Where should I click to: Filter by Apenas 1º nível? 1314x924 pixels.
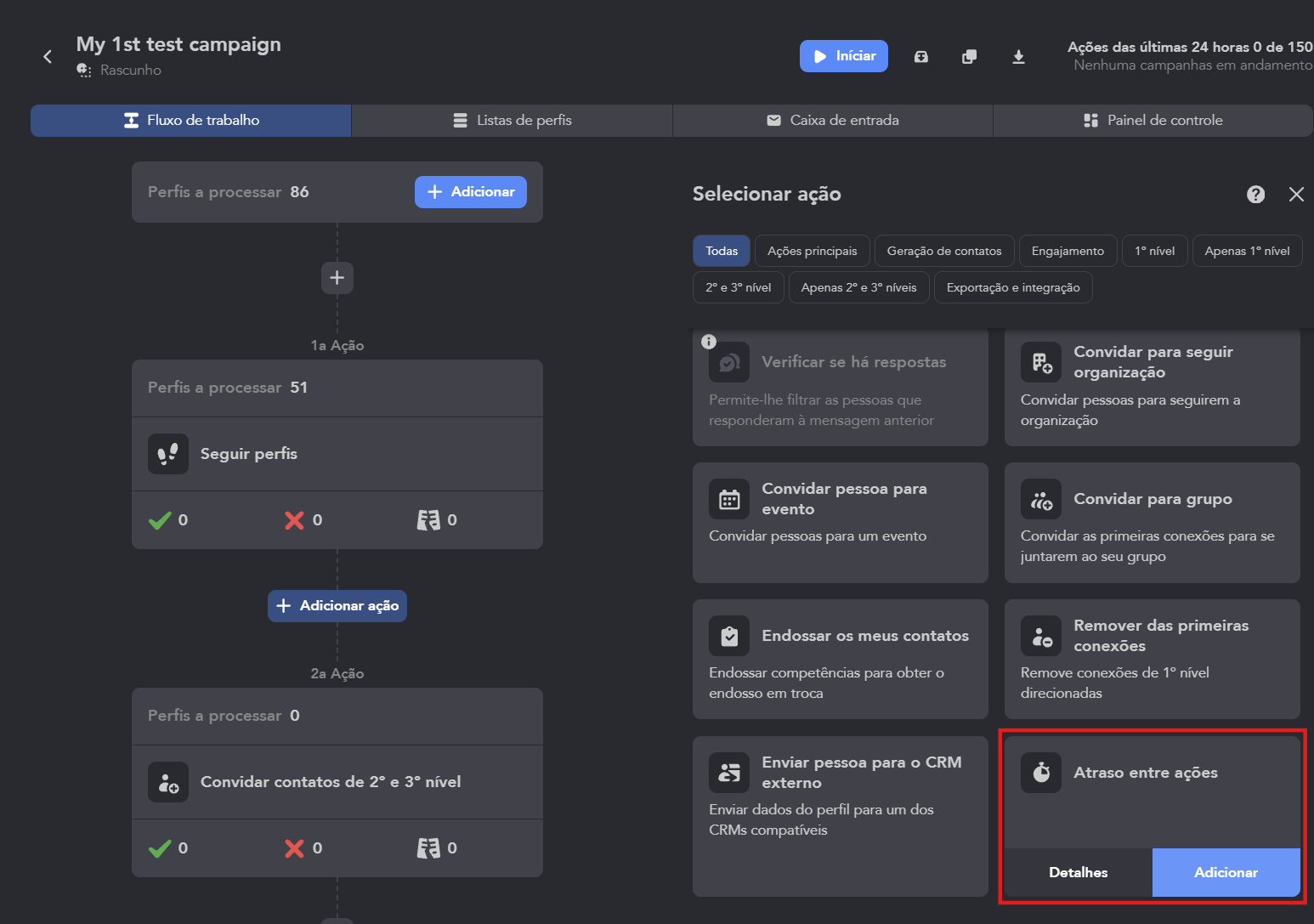(x=1247, y=251)
